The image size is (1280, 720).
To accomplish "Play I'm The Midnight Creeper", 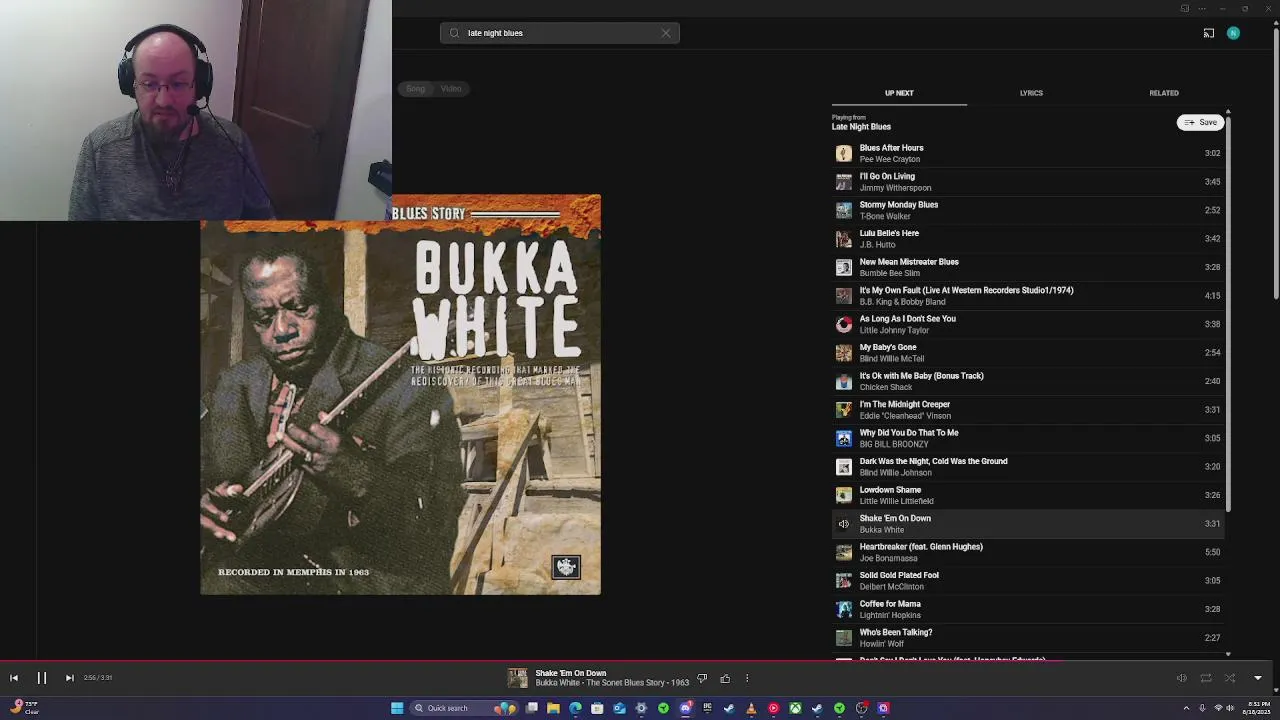I will pos(1028,410).
